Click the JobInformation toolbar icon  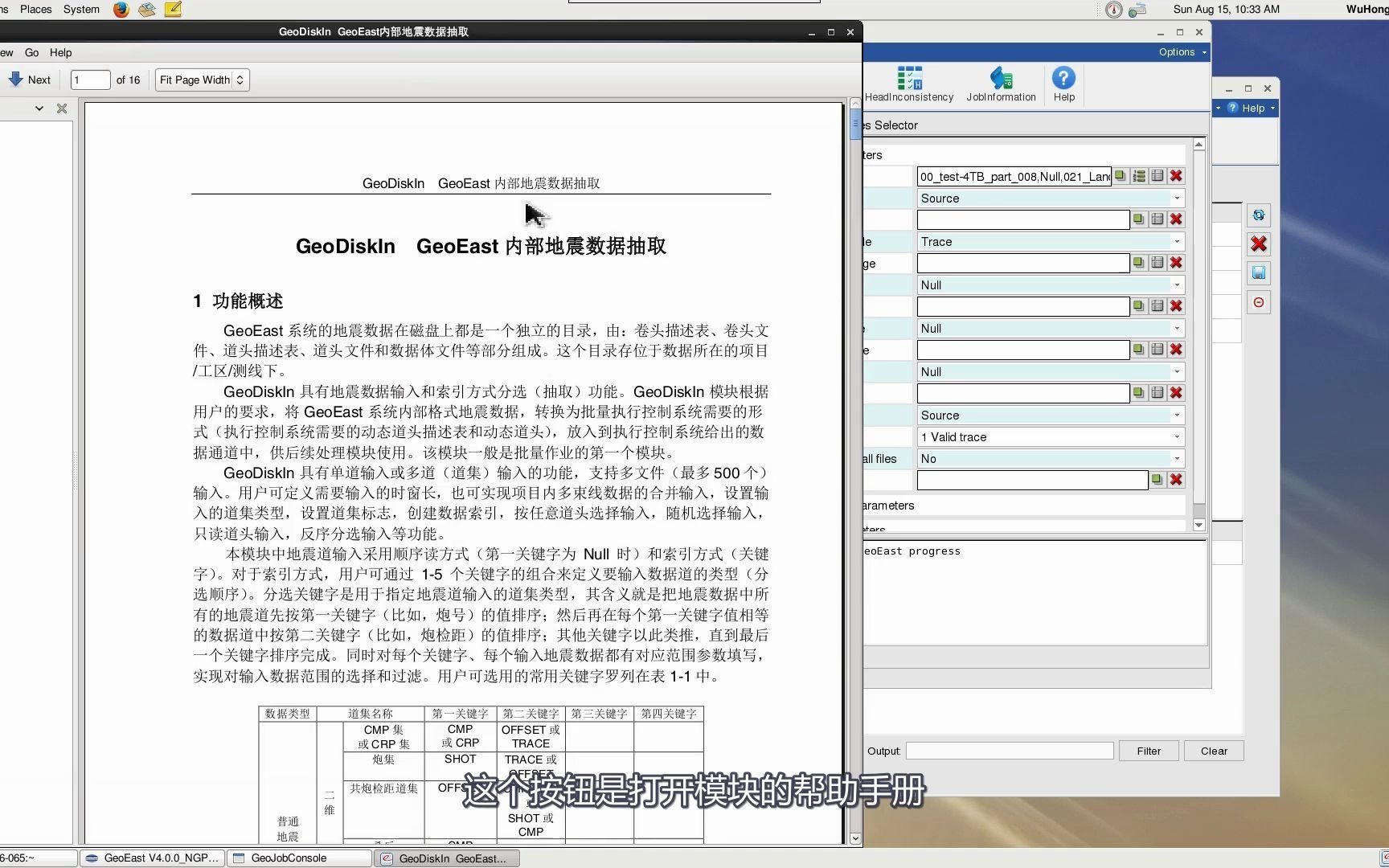[x=1001, y=84]
